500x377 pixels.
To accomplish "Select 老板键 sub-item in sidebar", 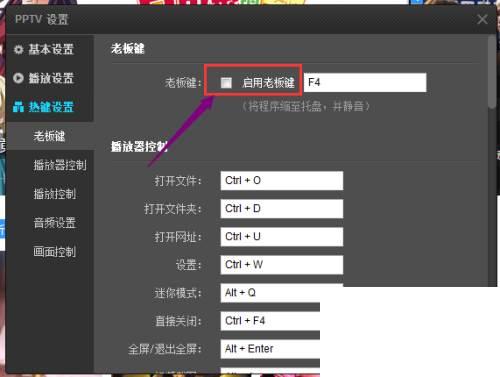I will click(49, 136).
